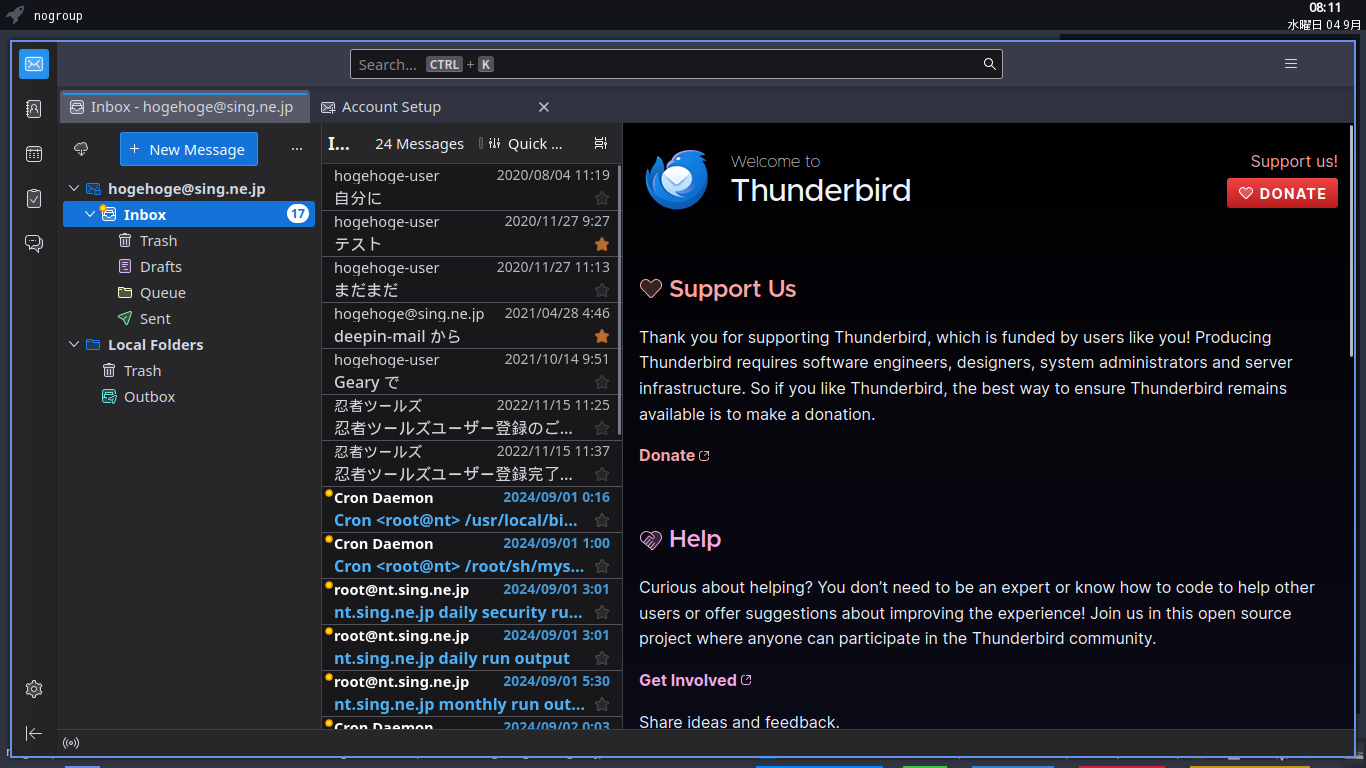
Task: Click the 08:11 clock in the top panel
Action: click(x=1325, y=8)
